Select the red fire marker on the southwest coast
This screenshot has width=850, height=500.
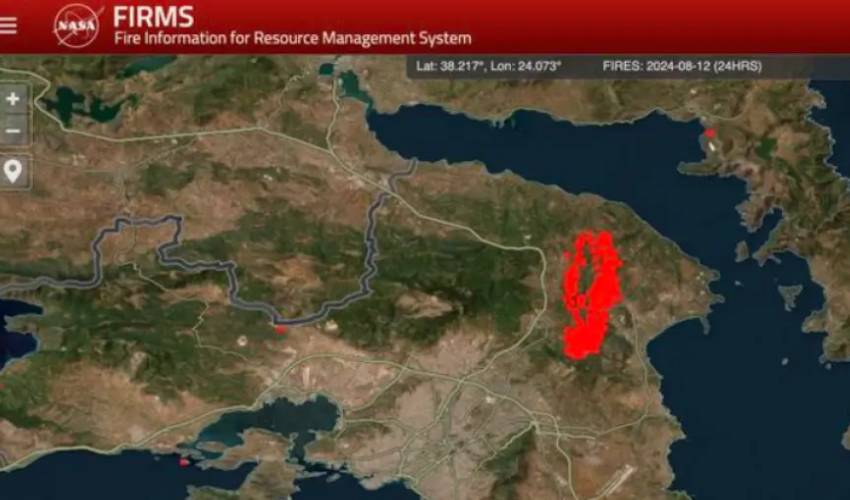point(183,461)
